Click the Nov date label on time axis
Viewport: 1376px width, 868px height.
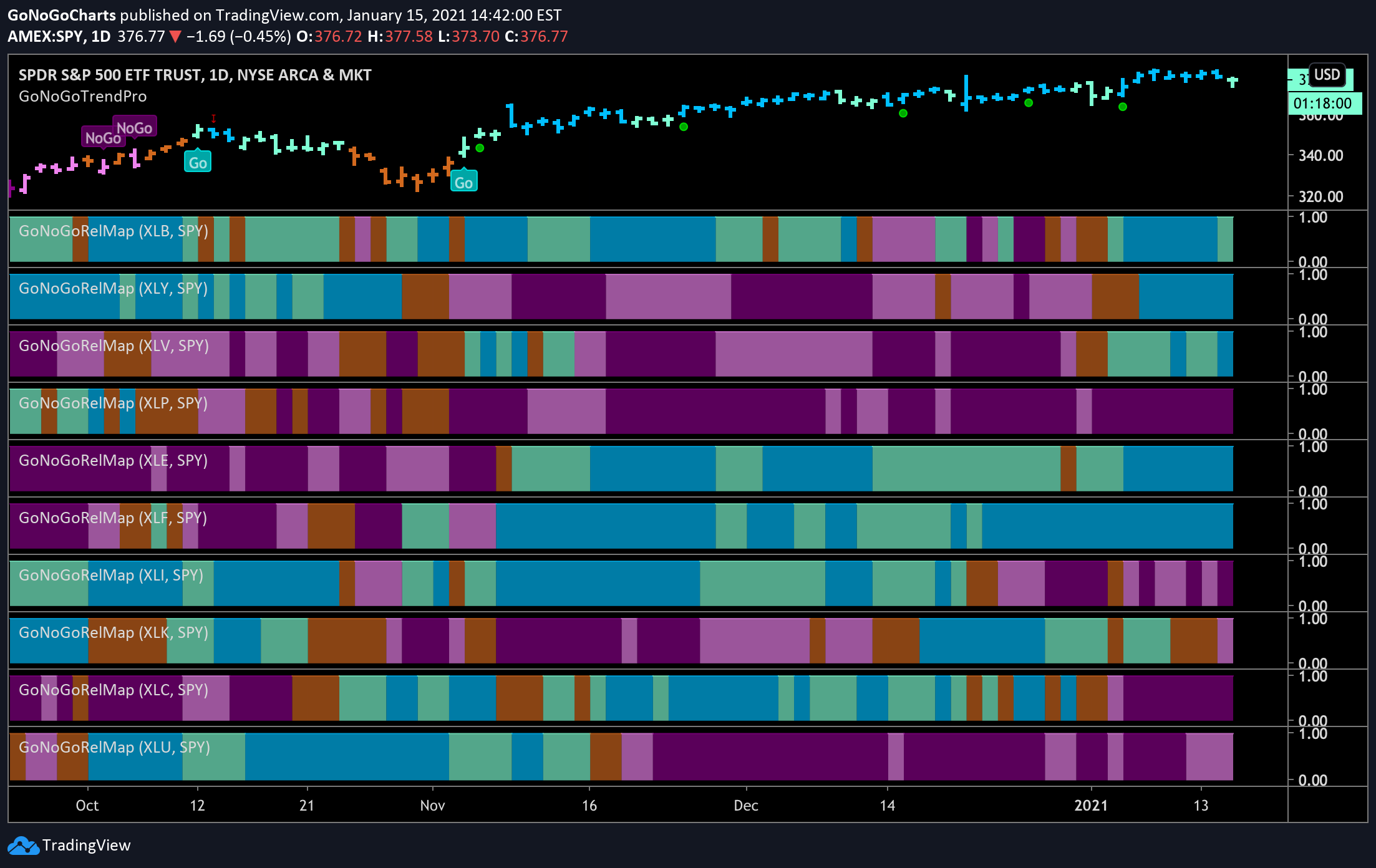coord(432,806)
